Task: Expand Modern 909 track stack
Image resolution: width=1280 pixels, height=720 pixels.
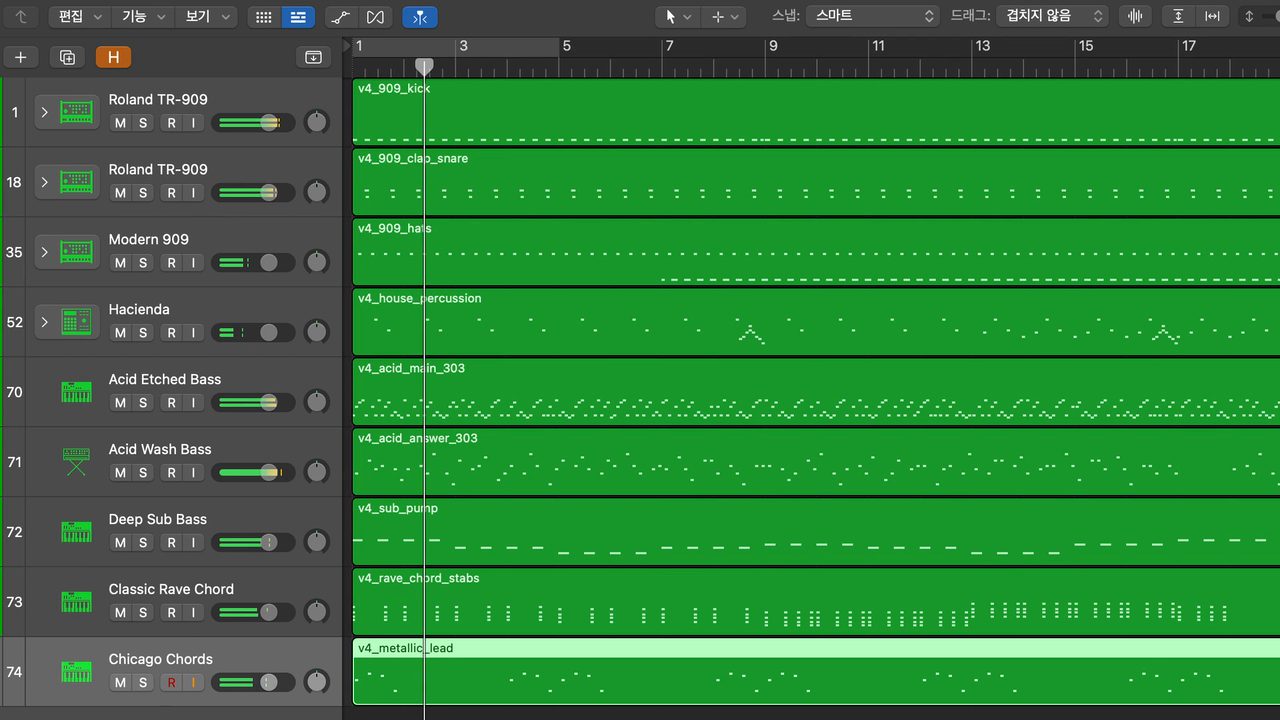Action: click(x=44, y=252)
